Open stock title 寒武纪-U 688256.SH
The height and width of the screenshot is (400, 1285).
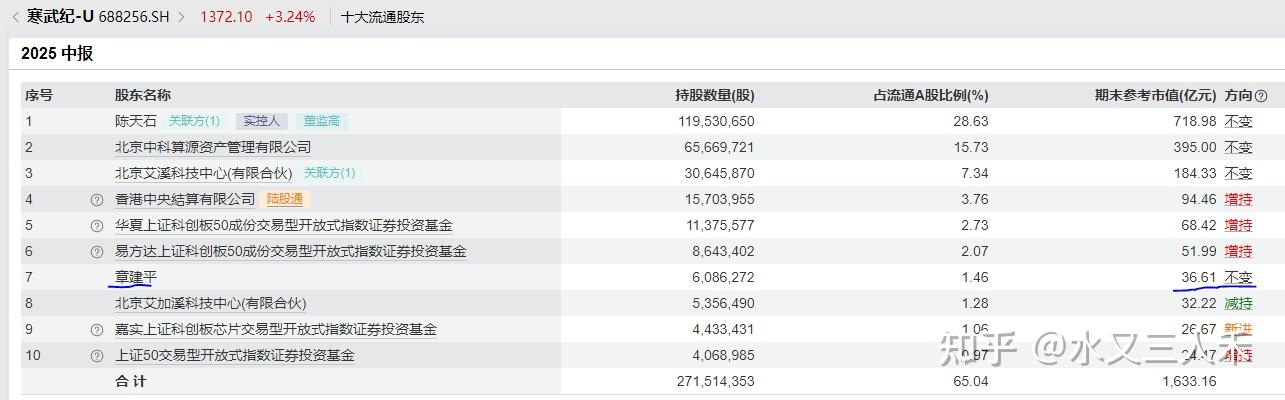[x=98, y=17]
